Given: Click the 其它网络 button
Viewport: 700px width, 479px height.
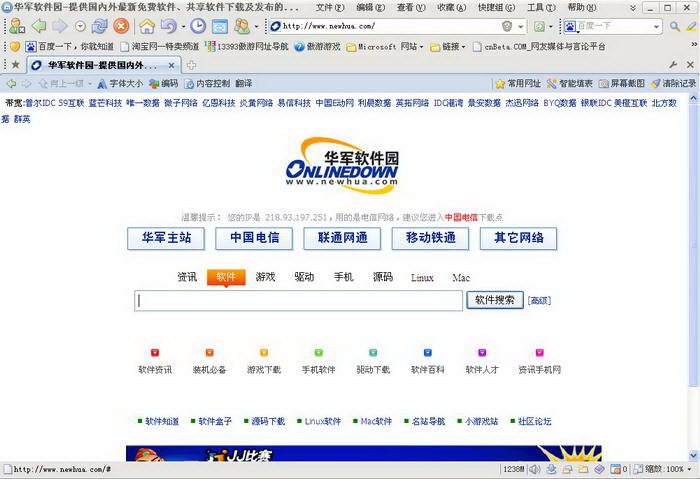Looking at the screenshot, I should (x=519, y=238).
